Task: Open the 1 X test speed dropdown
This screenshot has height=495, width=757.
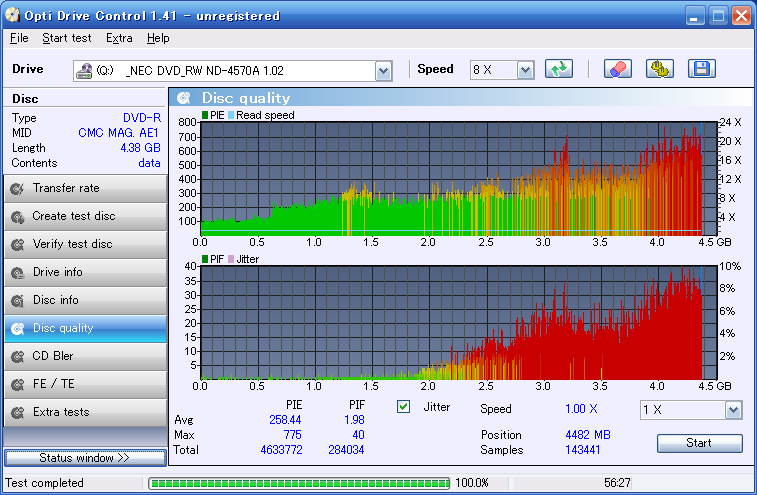Action: pyautogui.click(x=733, y=410)
